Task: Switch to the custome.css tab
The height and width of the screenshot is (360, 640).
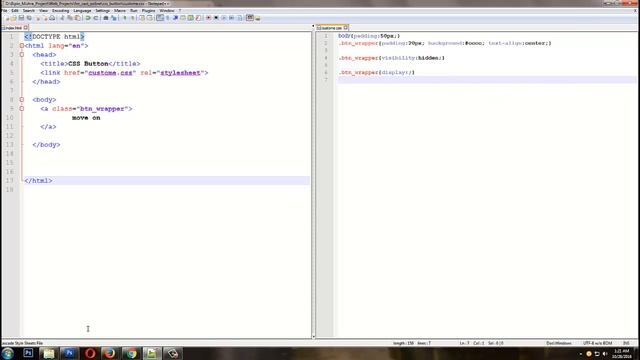Action: [x=332, y=28]
